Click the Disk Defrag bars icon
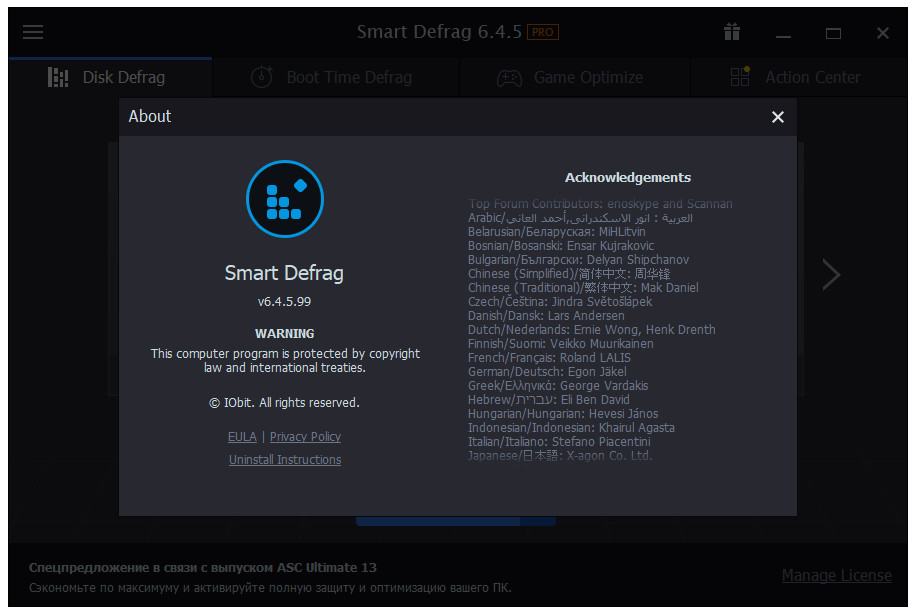The height and width of the screenshot is (612, 912). pos(58,77)
